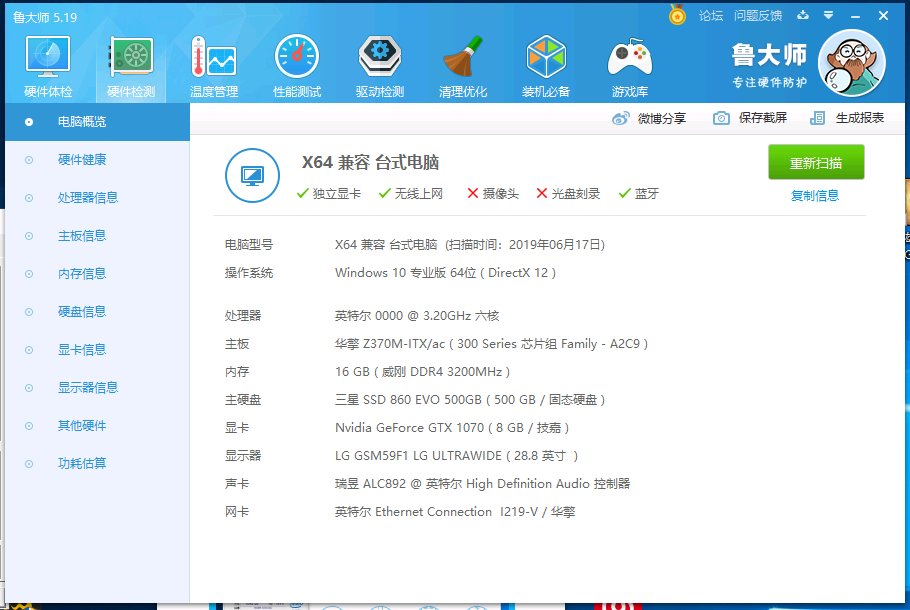The image size is (910, 610).
Task: Click the 鲁大师 mascot avatar
Action: click(851, 62)
